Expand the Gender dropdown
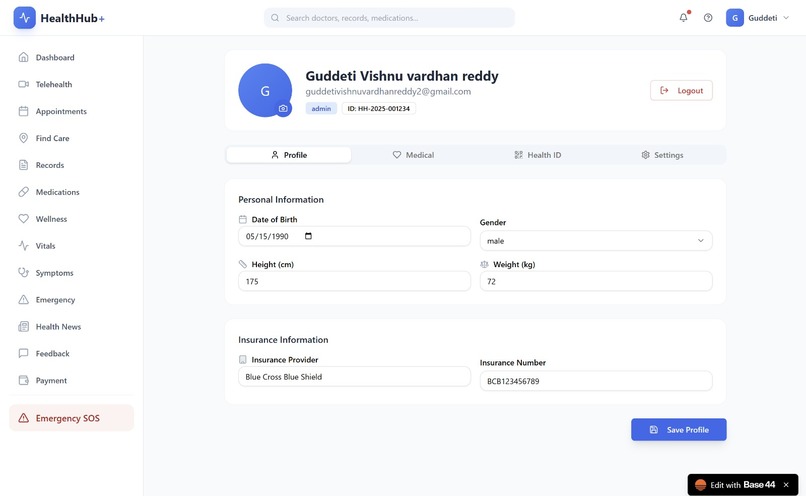The height and width of the screenshot is (496, 806). click(x=596, y=241)
